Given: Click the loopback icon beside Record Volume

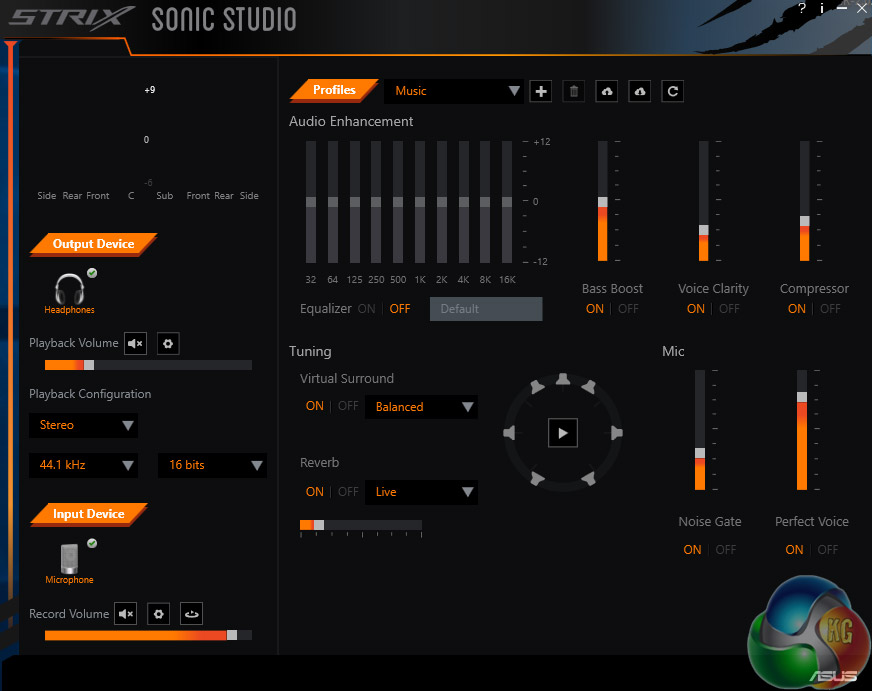Looking at the screenshot, I should pyautogui.click(x=191, y=614).
